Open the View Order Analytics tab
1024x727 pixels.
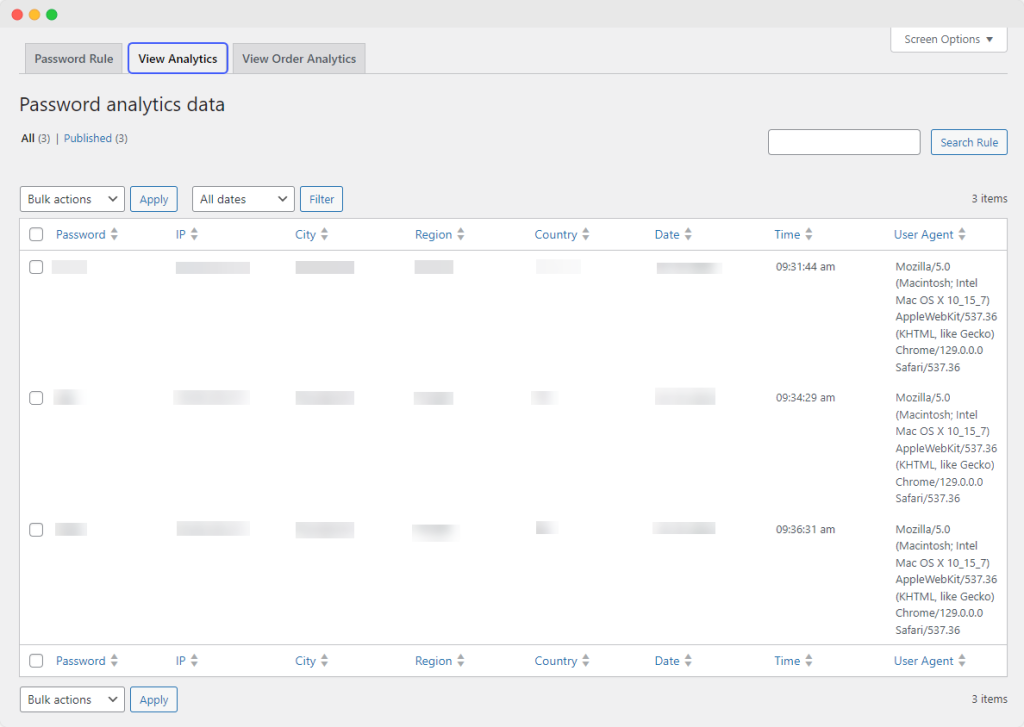point(299,59)
